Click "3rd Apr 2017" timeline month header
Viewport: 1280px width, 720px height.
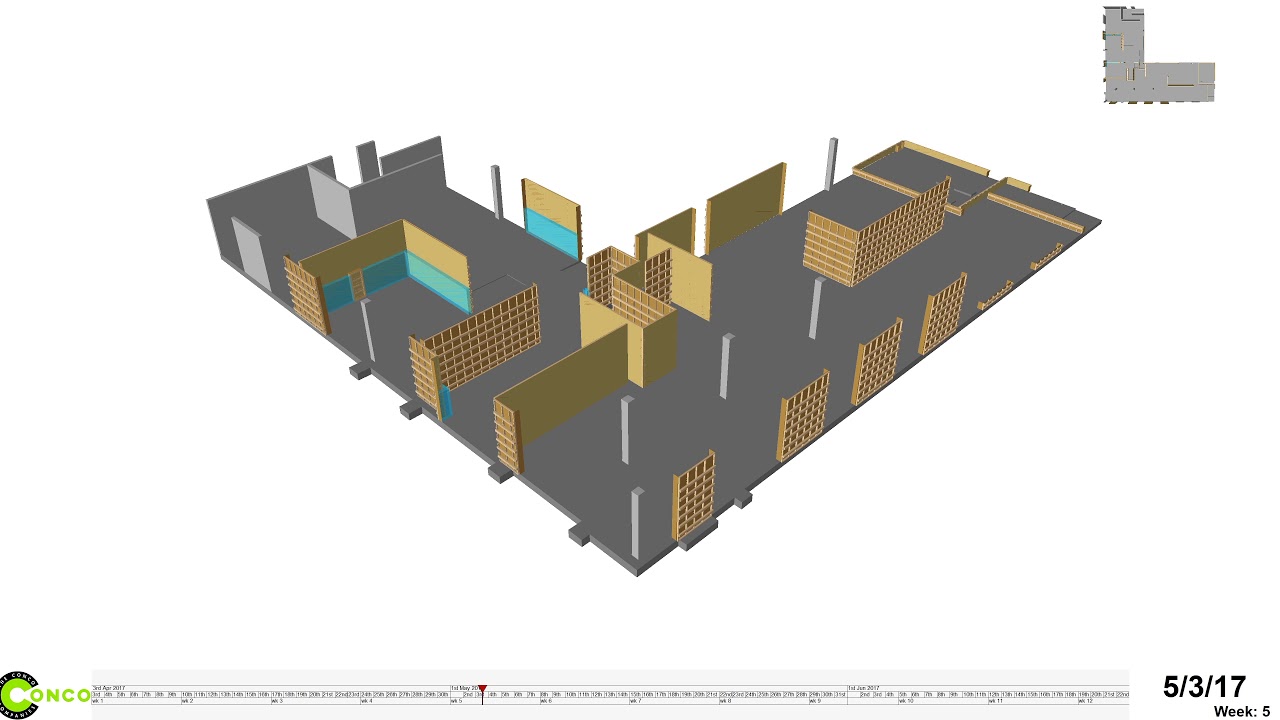tap(109, 688)
